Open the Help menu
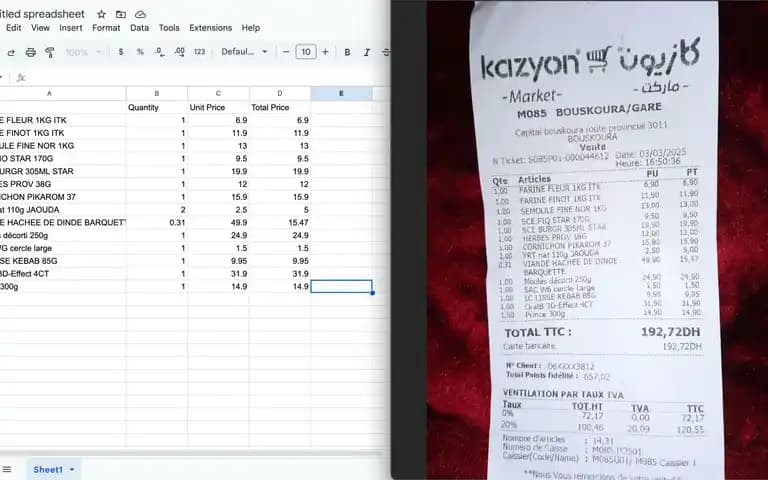Viewport: 768px width, 480px height. 250,28
